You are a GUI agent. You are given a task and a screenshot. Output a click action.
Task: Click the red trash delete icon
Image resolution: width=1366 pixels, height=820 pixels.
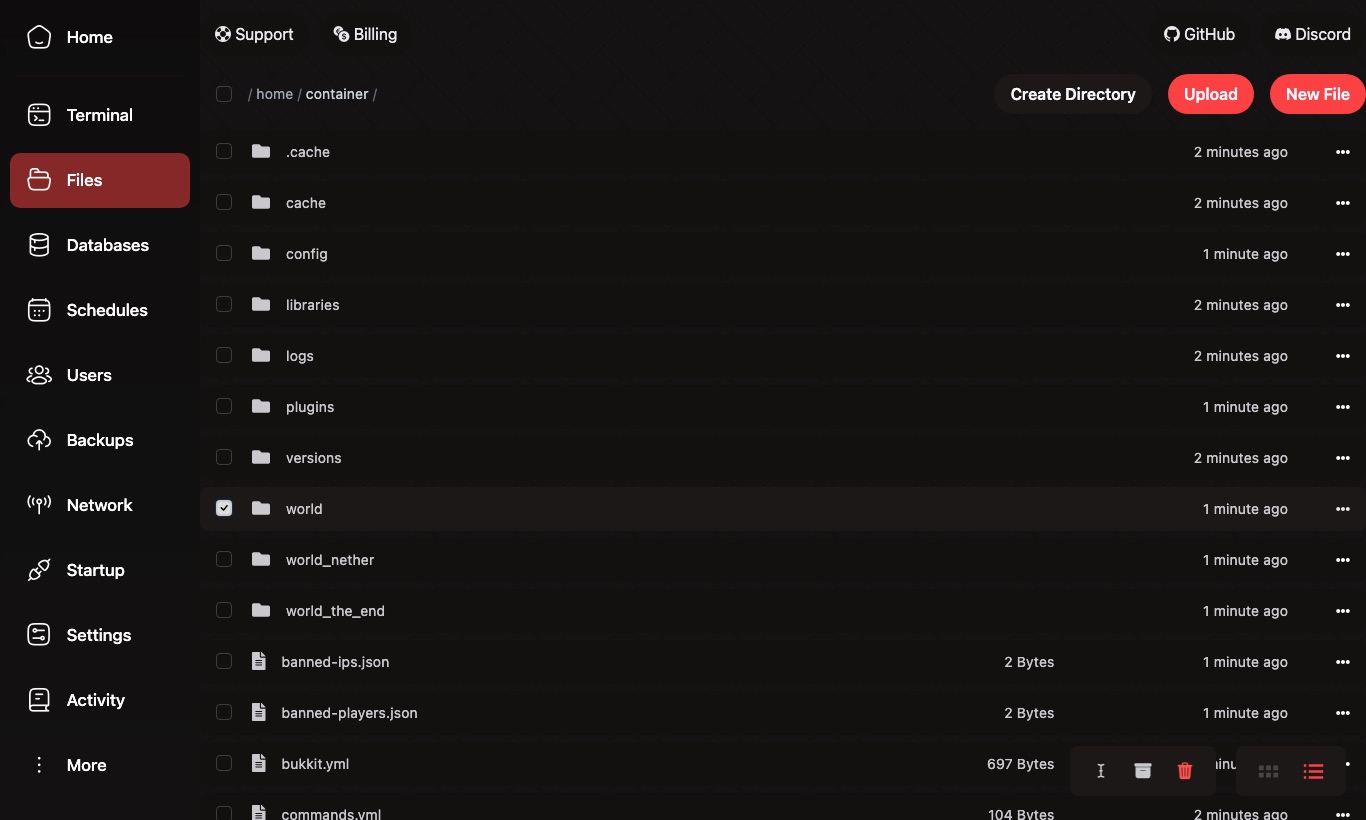point(1185,771)
